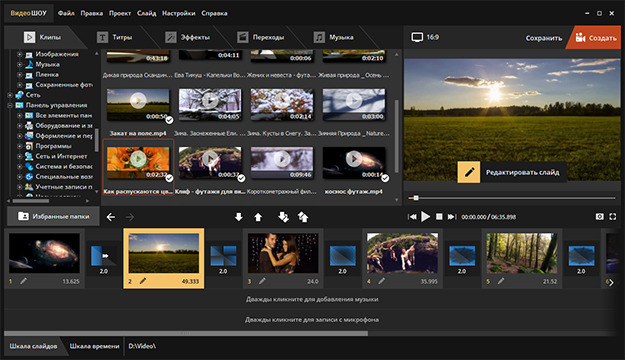Open the Настройки menu
This screenshot has height=360, width=625.
click(179, 13)
